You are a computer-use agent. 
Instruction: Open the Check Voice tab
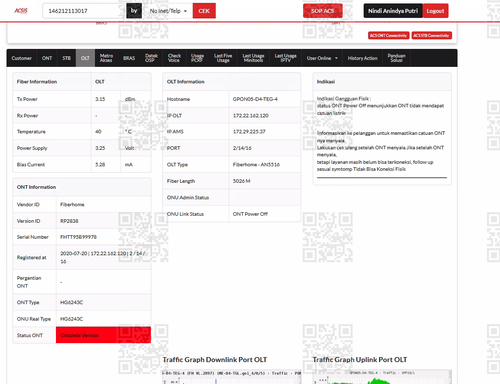174,58
